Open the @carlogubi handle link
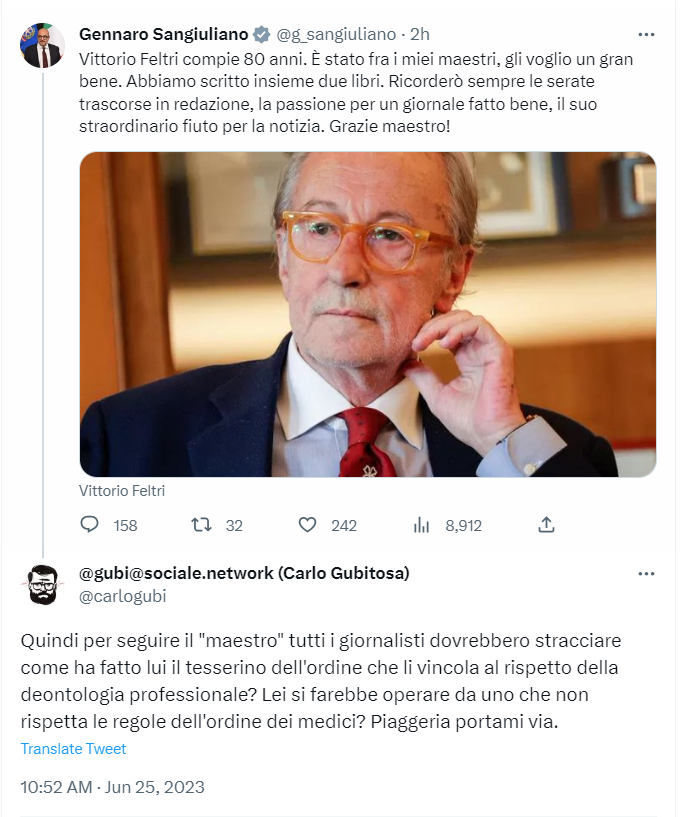Image resolution: width=693 pixels, height=817 pixels. tap(122, 596)
